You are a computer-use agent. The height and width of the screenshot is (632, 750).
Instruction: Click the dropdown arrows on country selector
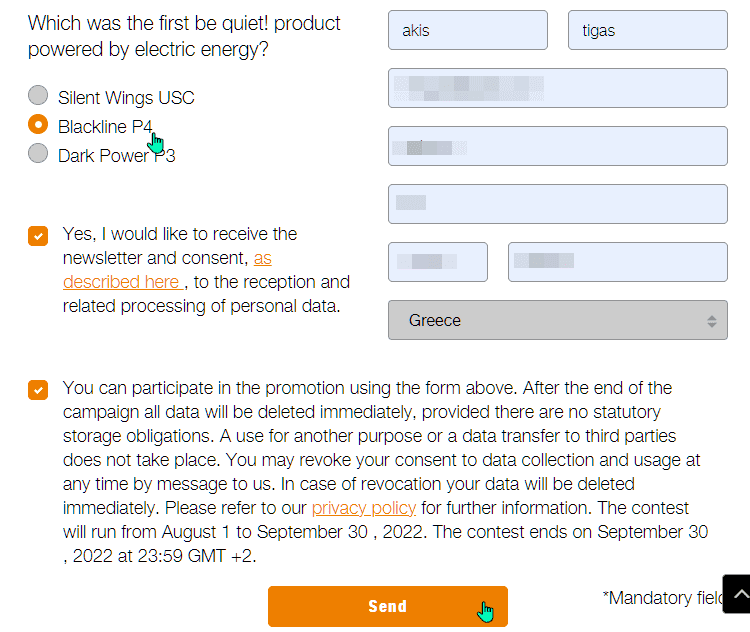[x=712, y=321]
